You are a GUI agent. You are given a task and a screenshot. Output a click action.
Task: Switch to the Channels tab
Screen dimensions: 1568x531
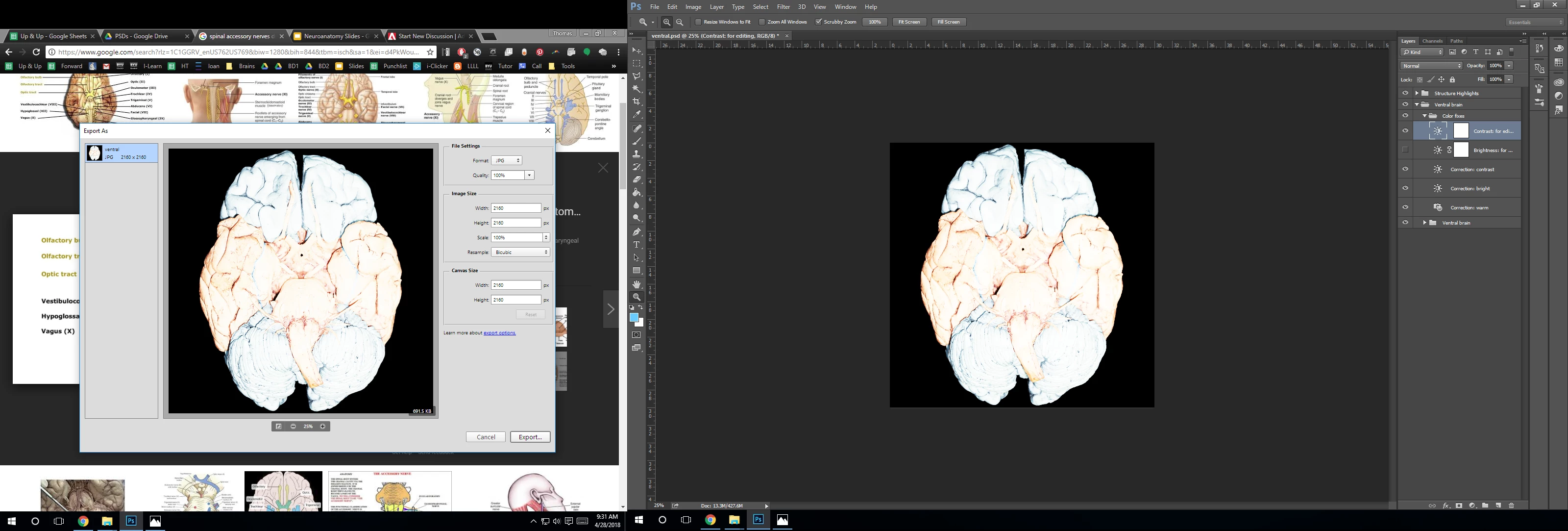pos(1432,41)
